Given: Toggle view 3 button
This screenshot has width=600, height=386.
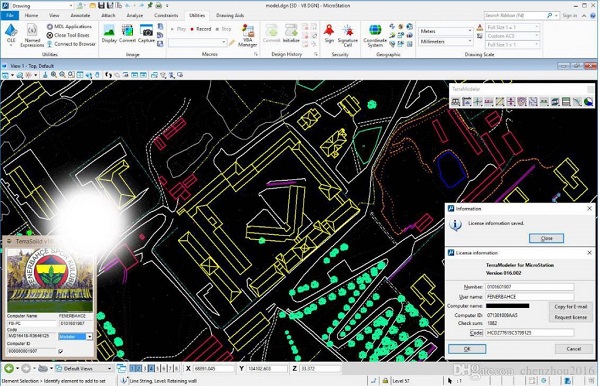Looking at the screenshot, I should tap(145, 368).
